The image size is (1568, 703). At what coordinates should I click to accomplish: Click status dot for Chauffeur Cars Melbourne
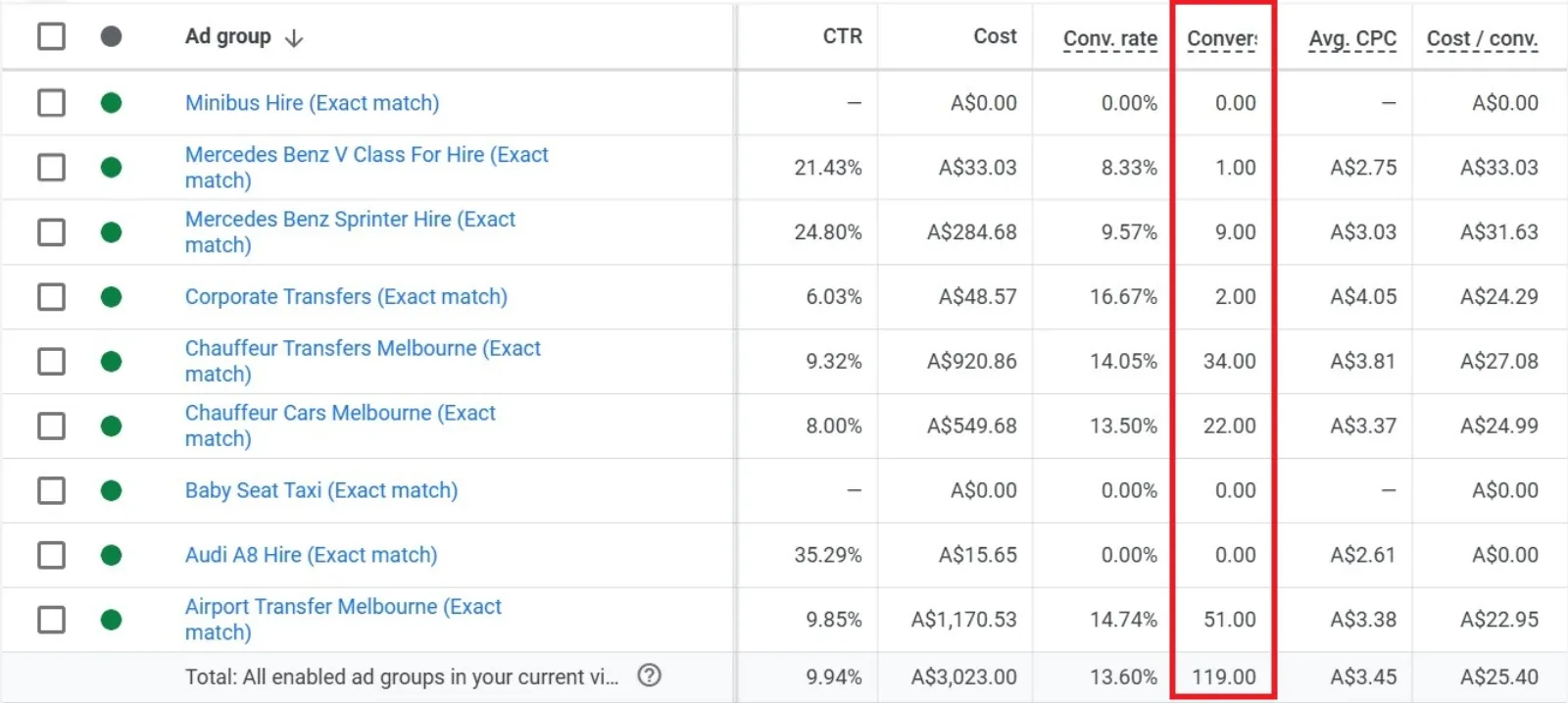tap(111, 427)
